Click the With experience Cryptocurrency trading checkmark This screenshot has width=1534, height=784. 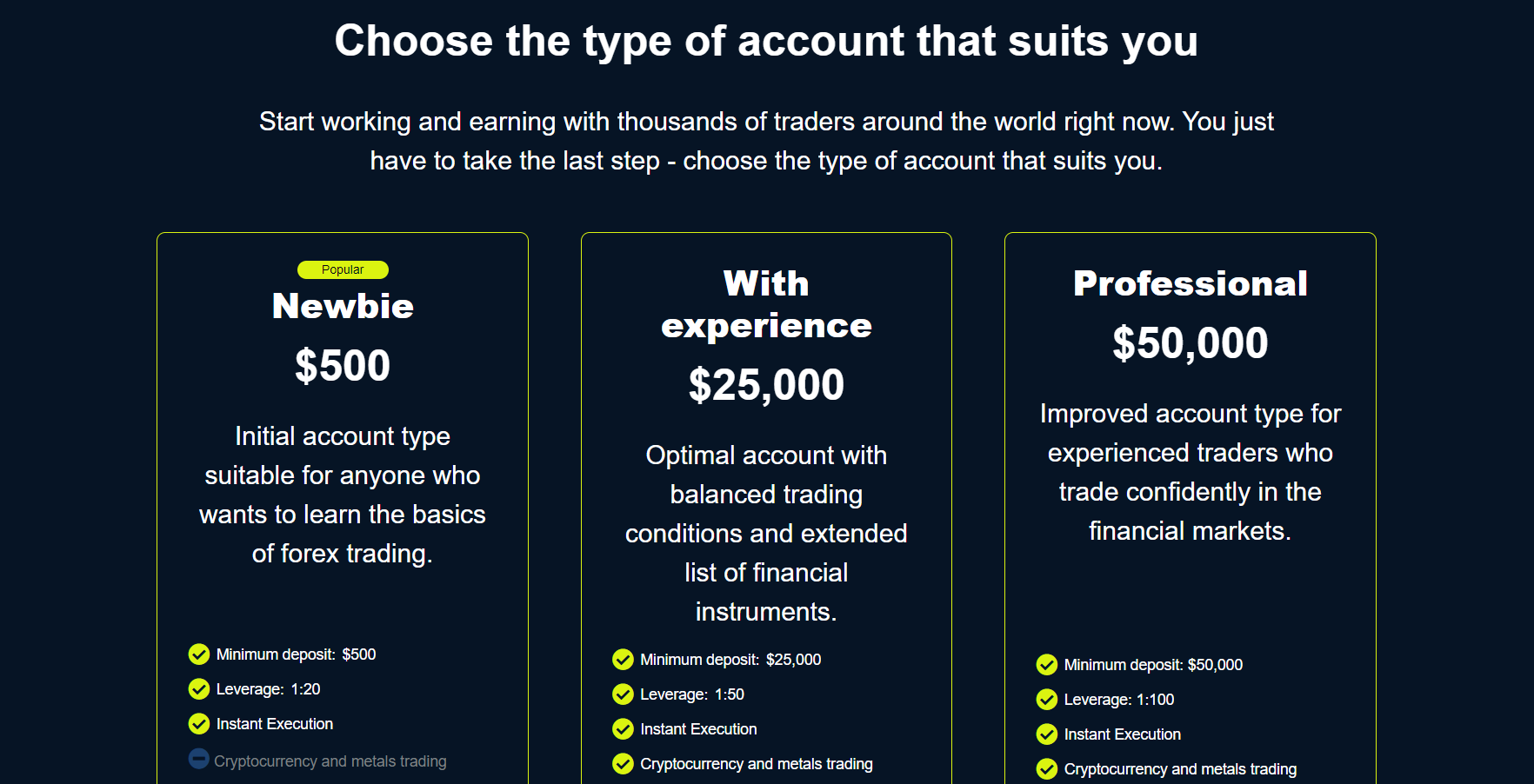(623, 763)
